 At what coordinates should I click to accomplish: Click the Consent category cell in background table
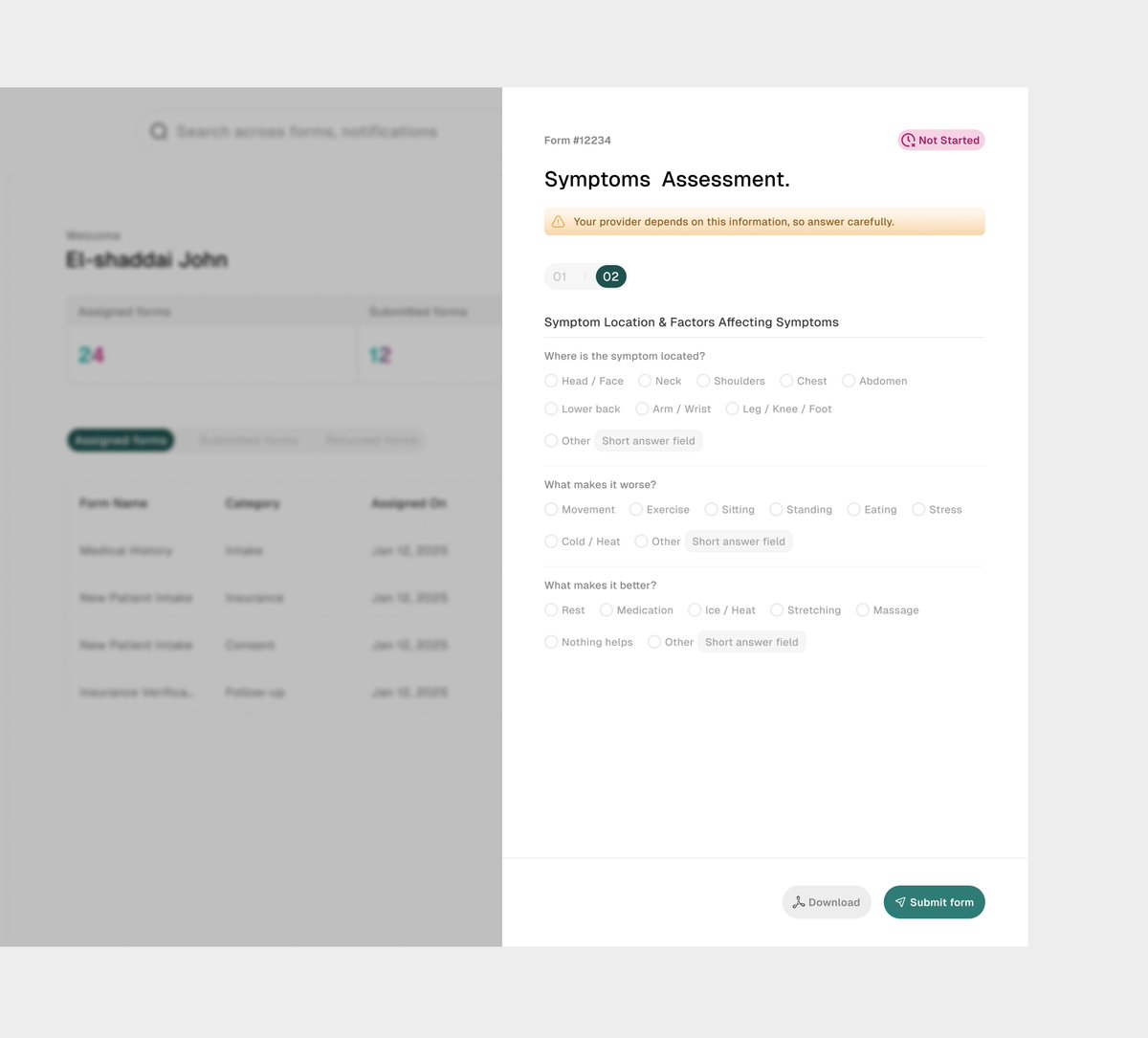click(x=250, y=645)
